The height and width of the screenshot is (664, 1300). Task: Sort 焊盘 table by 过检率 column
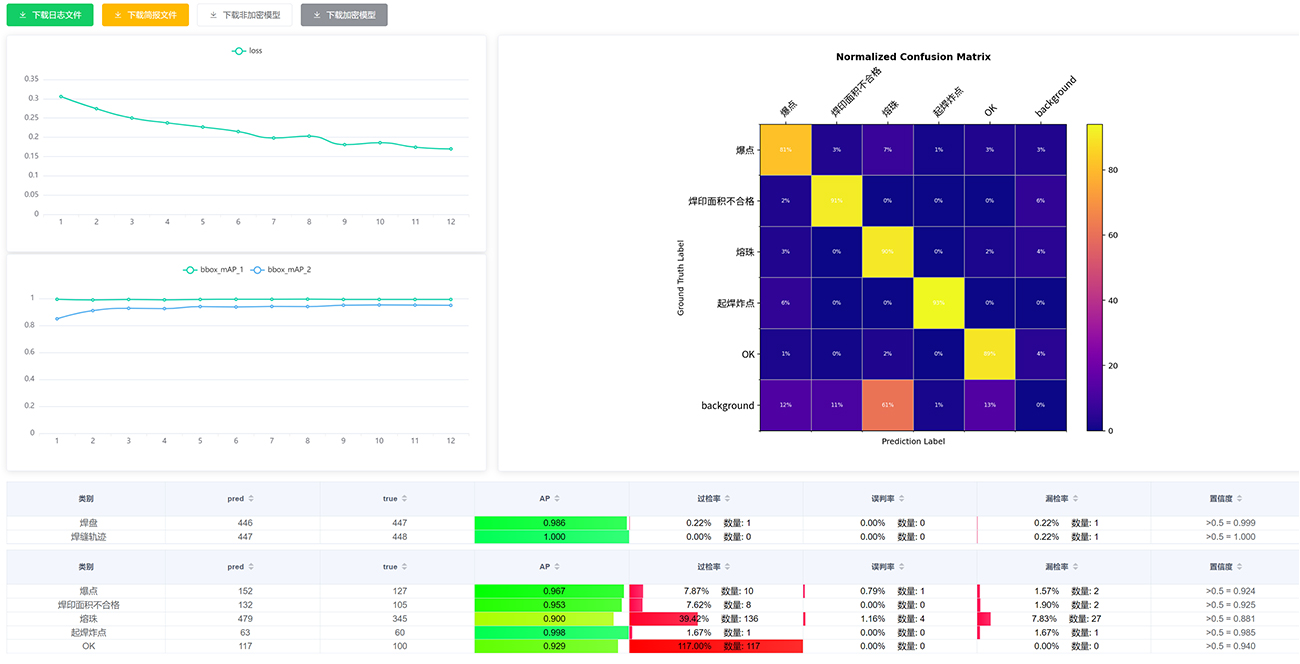(728, 498)
